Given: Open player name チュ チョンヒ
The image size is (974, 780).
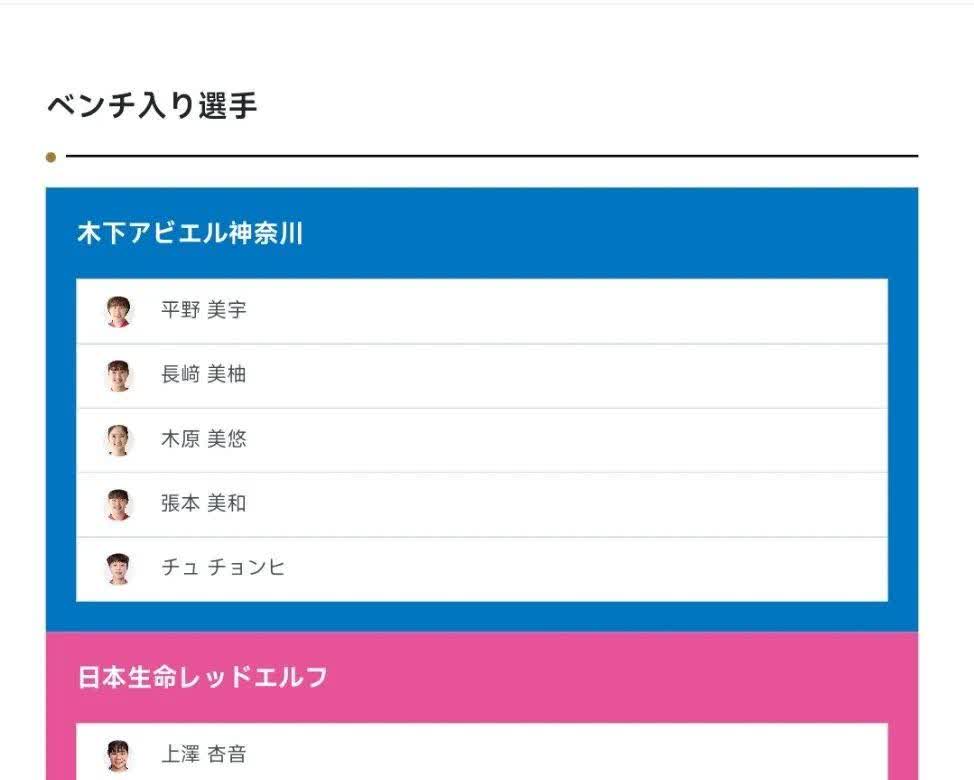Looking at the screenshot, I should click(x=223, y=567).
